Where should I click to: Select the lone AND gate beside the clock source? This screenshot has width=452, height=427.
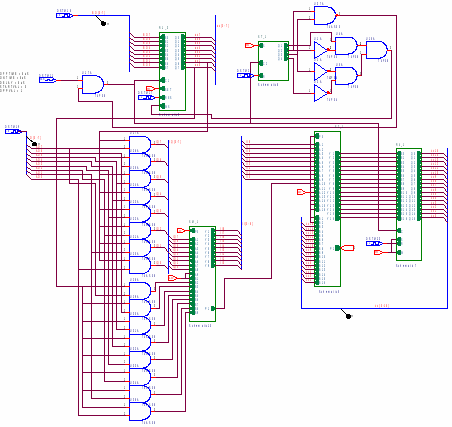pyautogui.click(x=93, y=84)
